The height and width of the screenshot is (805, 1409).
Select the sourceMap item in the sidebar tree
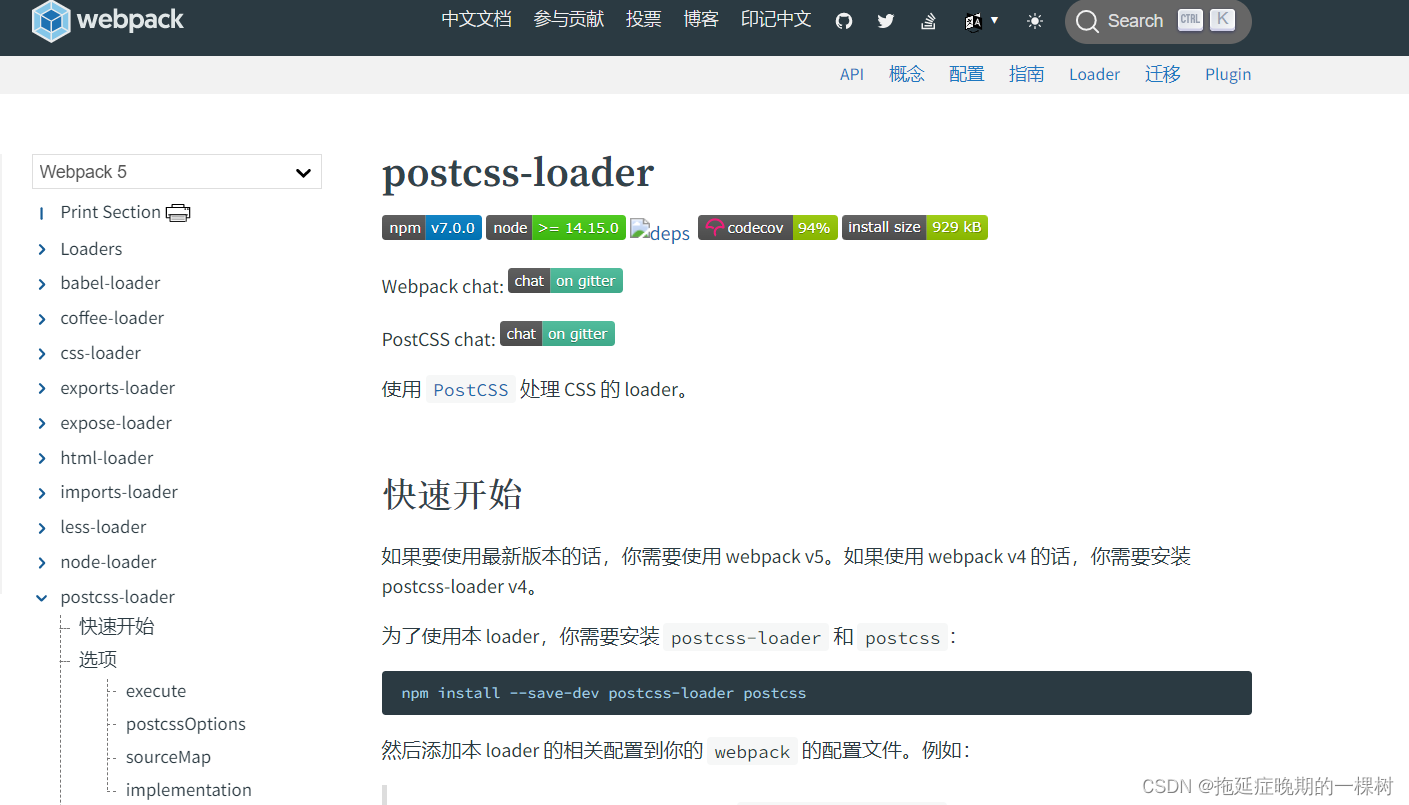[x=168, y=757]
